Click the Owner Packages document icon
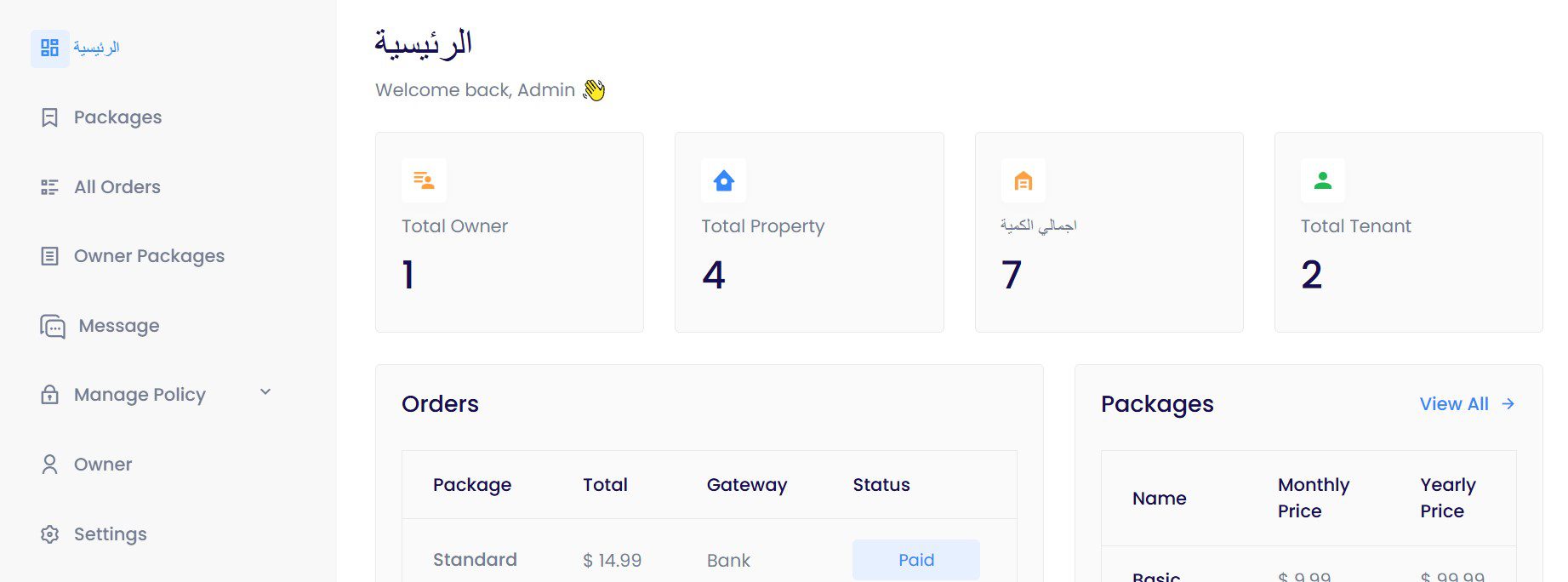1568x582 pixels. point(50,256)
